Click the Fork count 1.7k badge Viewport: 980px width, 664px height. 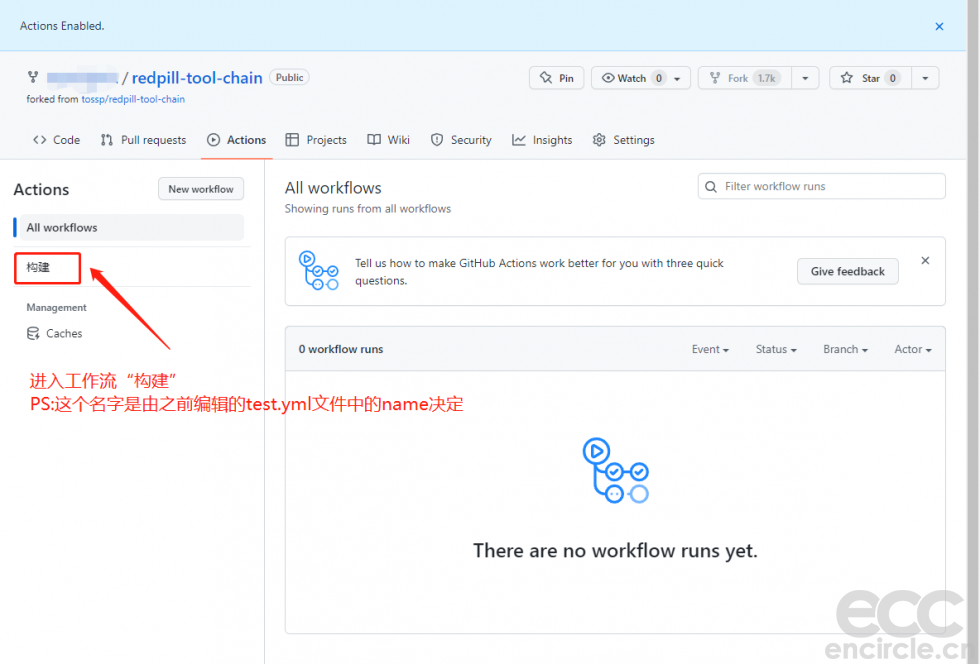tap(766, 78)
